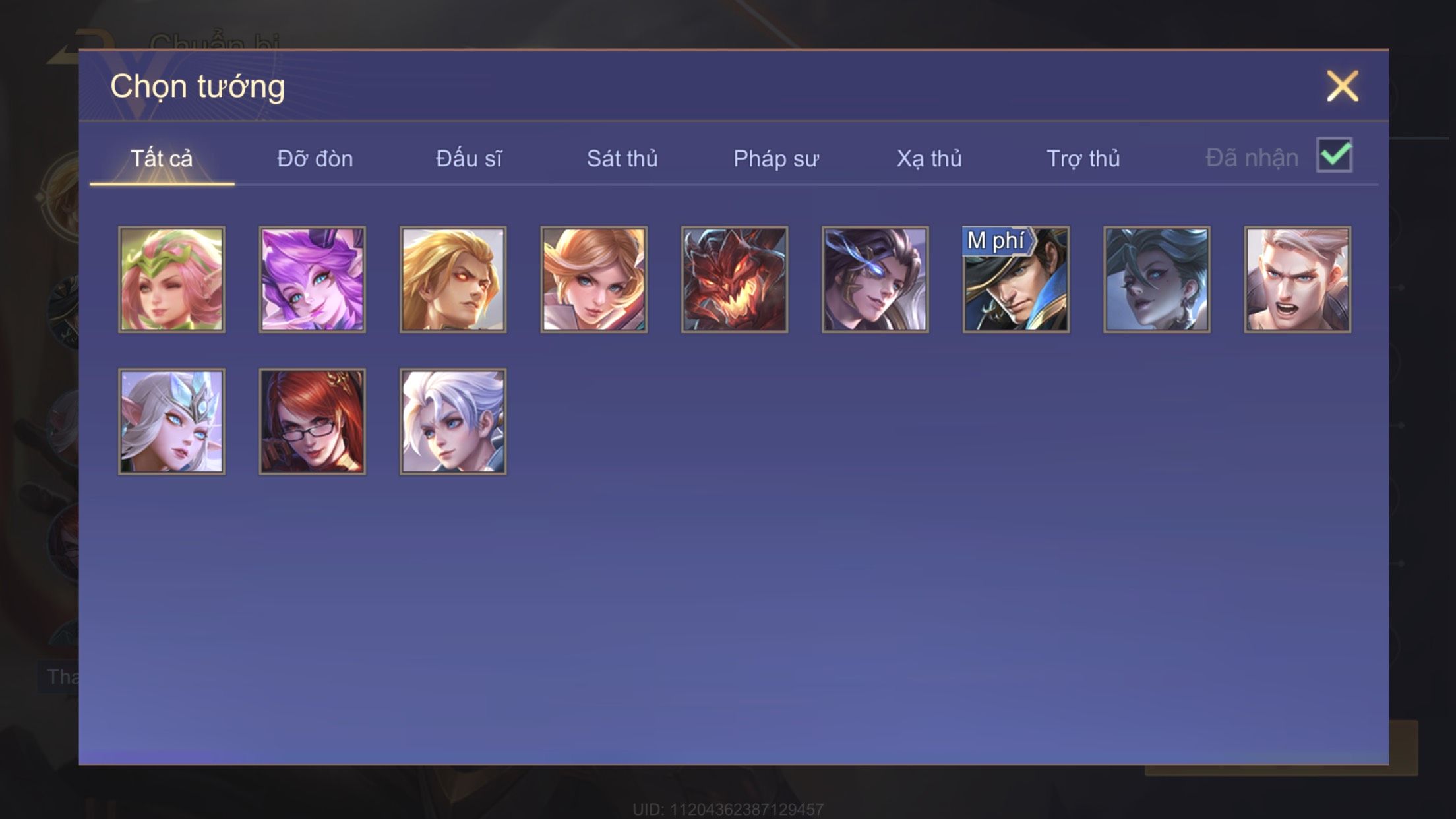
Task: Pick the white spiky-haired young hero
Action: pyautogui.click(x=453, y=421)
